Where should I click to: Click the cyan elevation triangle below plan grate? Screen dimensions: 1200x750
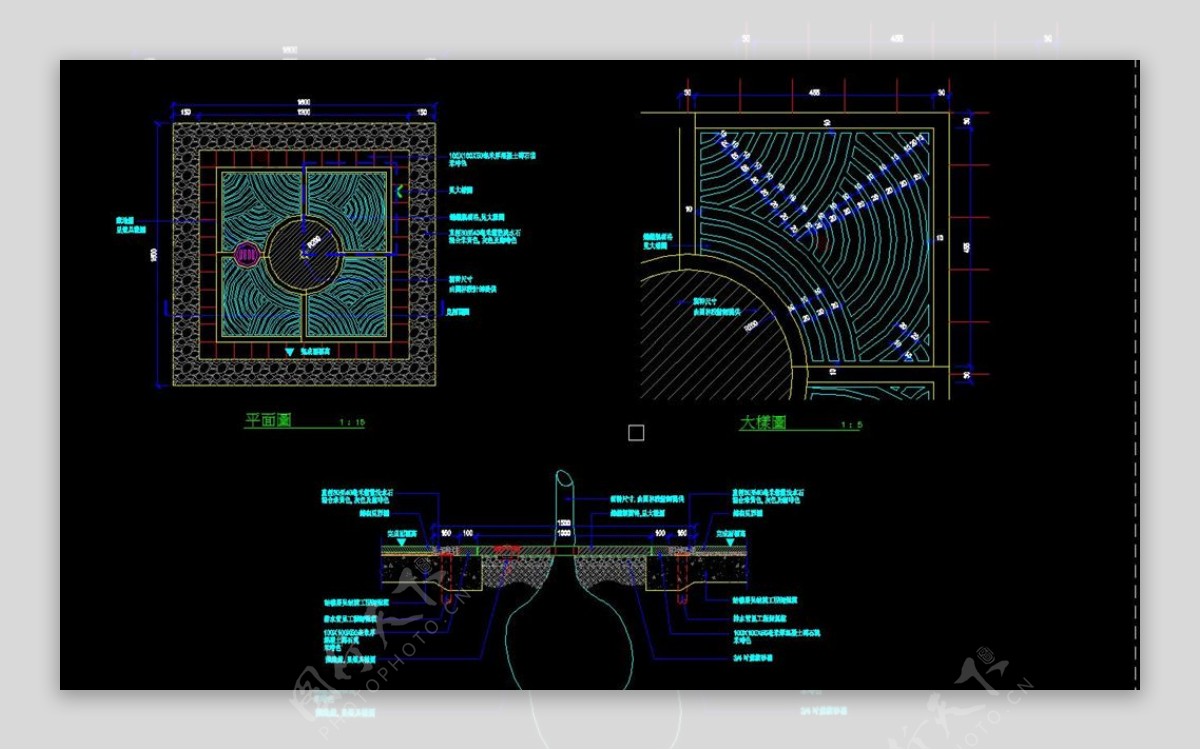tap(290, 352)
